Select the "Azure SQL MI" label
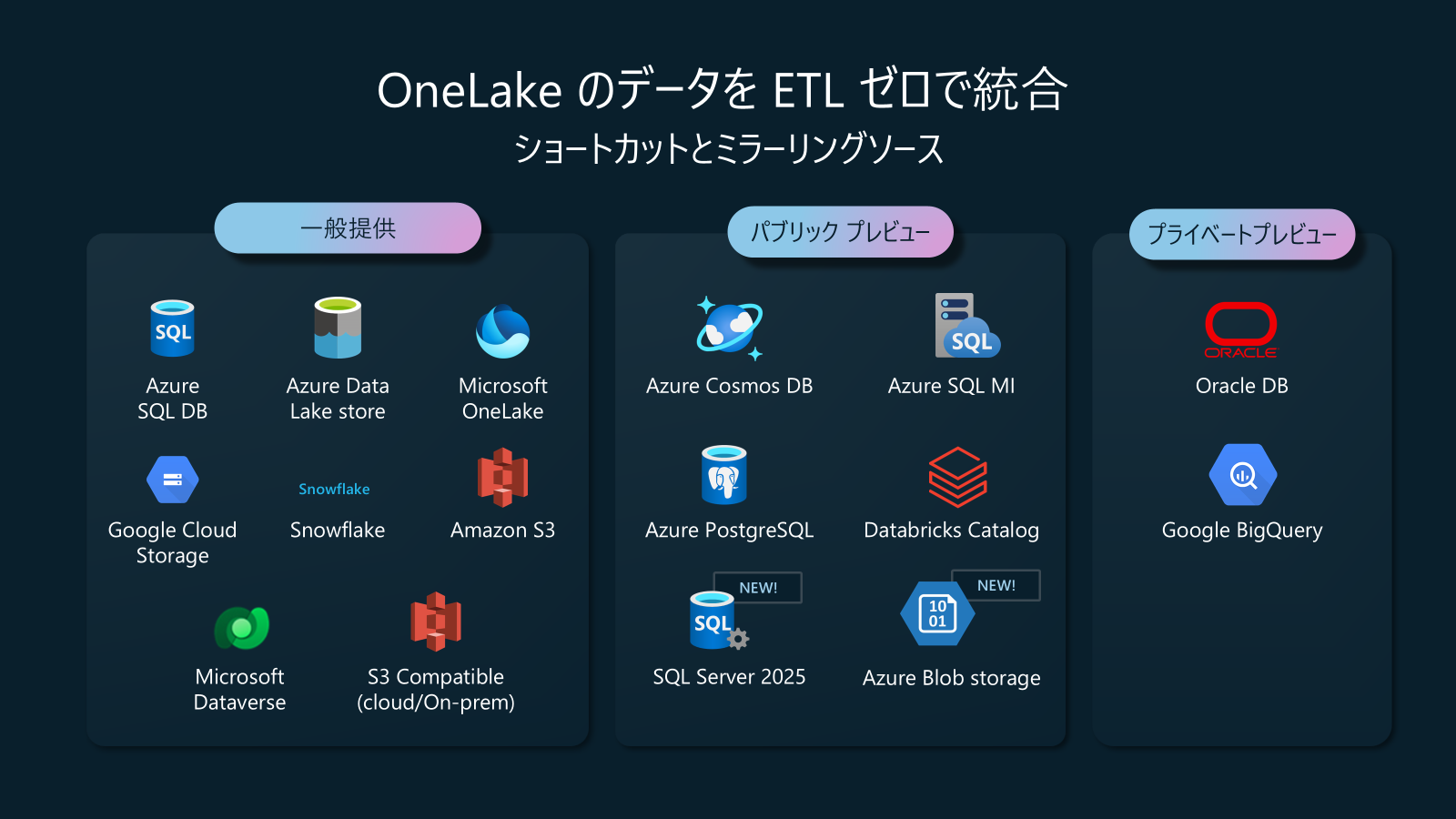Screen dimensions: 1456x819 (x=952, y=386)
